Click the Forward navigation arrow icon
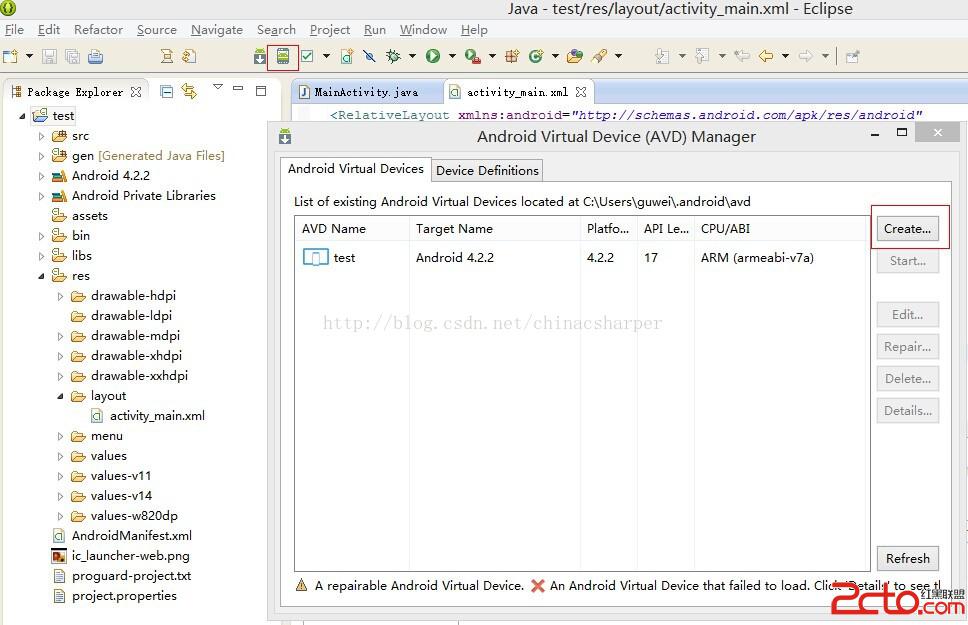968x625 pixels. [806, 56]
